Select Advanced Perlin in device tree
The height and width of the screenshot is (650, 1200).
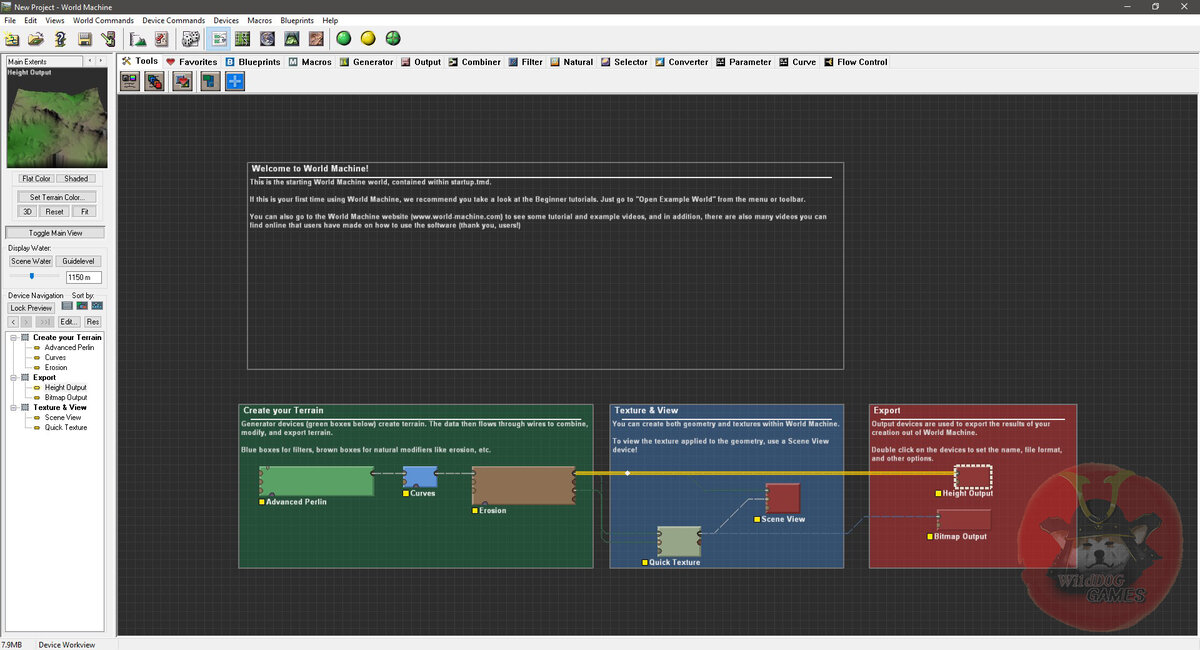pos(69,347)
